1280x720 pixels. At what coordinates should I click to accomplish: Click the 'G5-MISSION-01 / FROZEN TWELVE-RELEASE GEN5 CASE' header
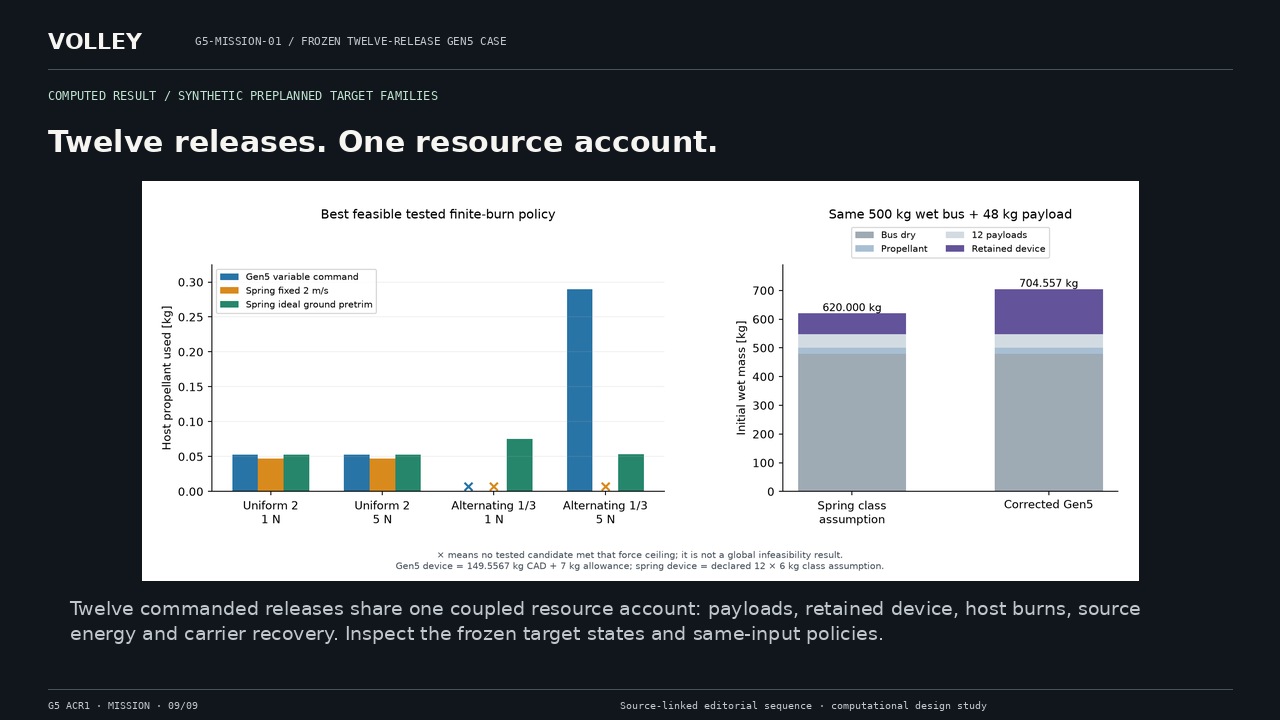point(350,42)
